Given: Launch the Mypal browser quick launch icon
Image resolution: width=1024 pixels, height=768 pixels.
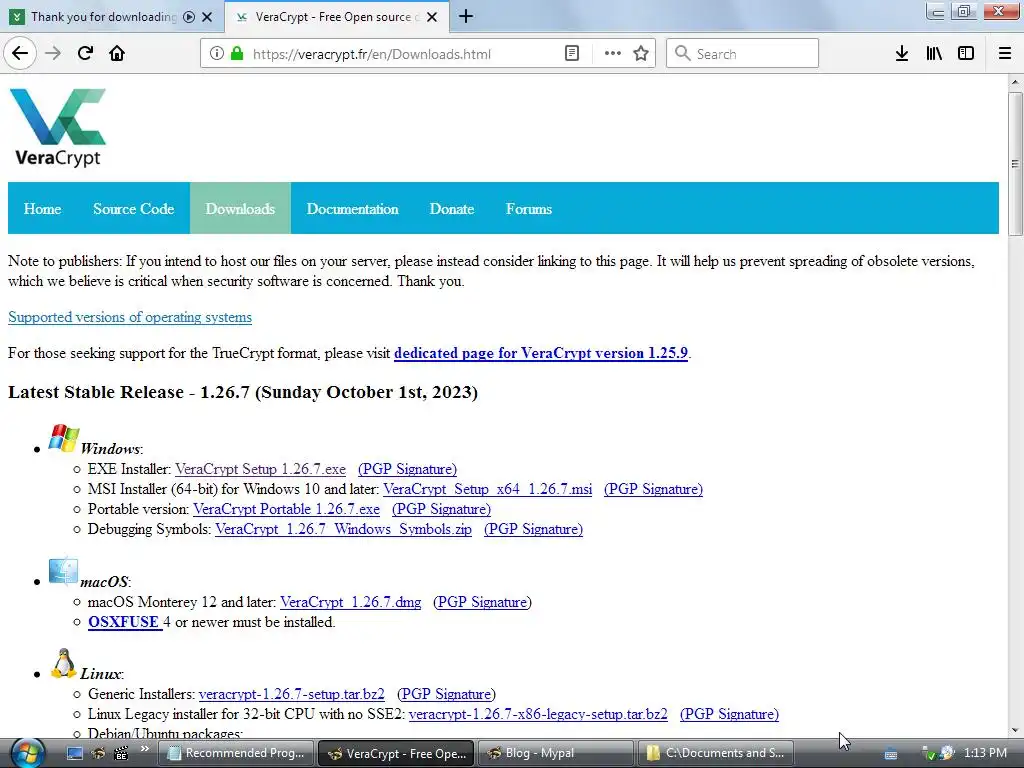Looking at the screenshot, I should (98, 753).
